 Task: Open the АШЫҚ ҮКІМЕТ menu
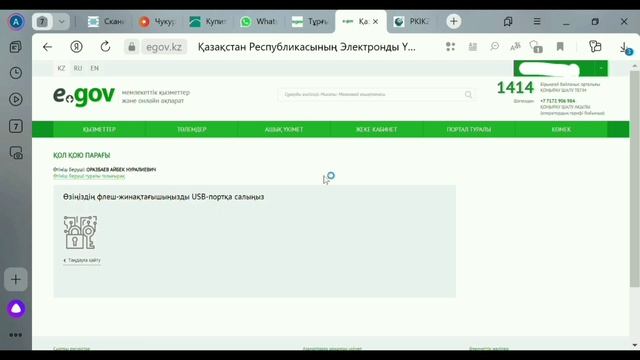coord(284,129)
